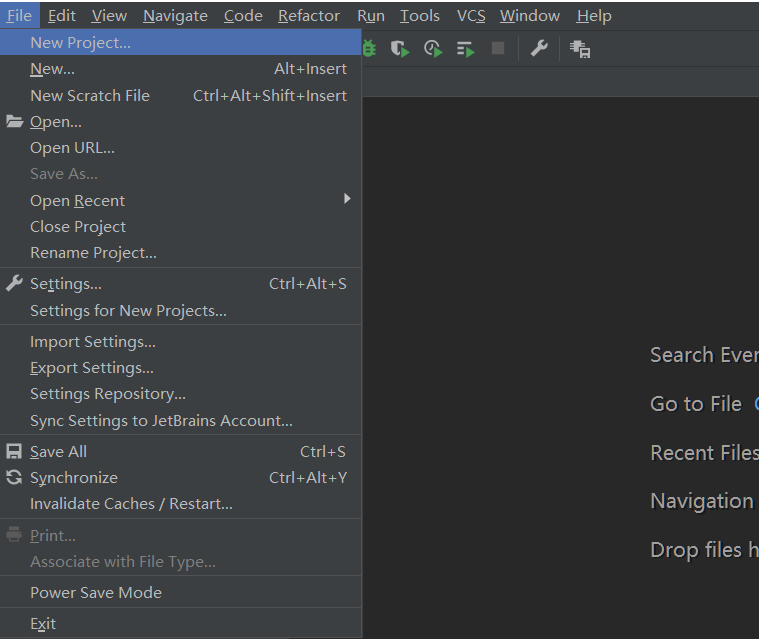The width and height of the screenshot is (759, 639).
Task: Open settings via the wrench icon
Action: pos(539,48)
